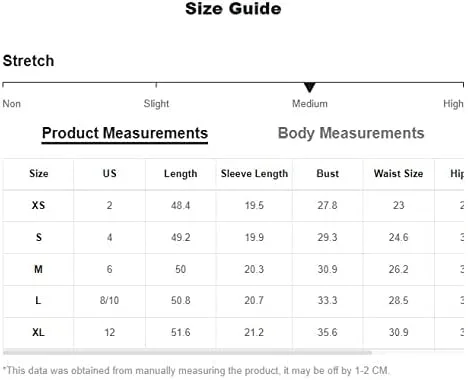Click the horizontal table scrollbar

[x=187, y=352]
